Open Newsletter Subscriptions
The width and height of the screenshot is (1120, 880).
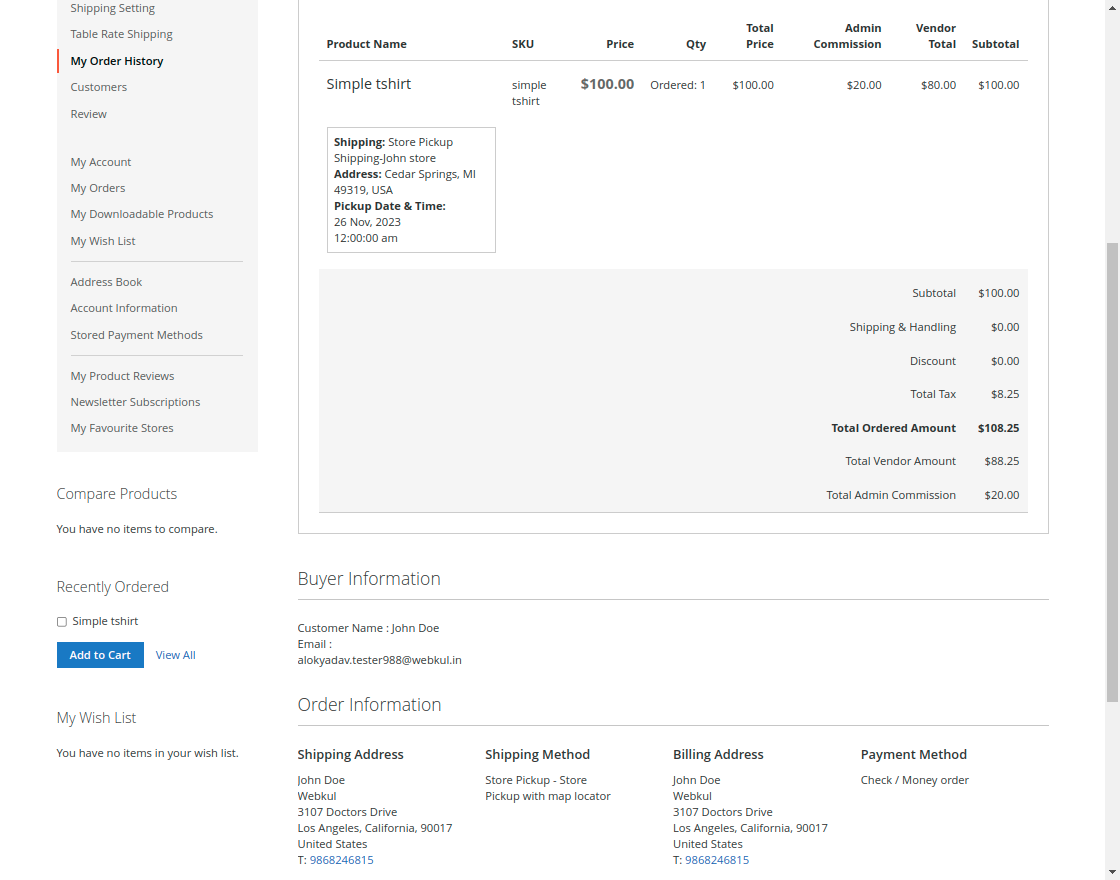point(135,401)
